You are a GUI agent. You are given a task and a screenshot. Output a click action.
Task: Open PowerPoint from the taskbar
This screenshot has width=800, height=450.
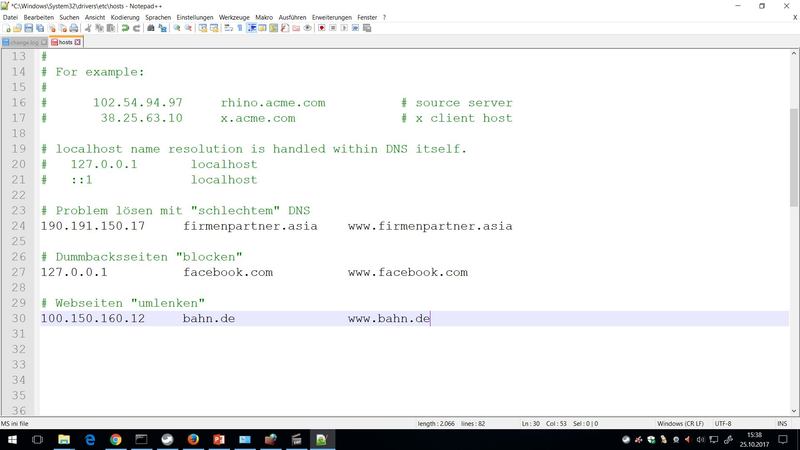click(x=219, y=439)
